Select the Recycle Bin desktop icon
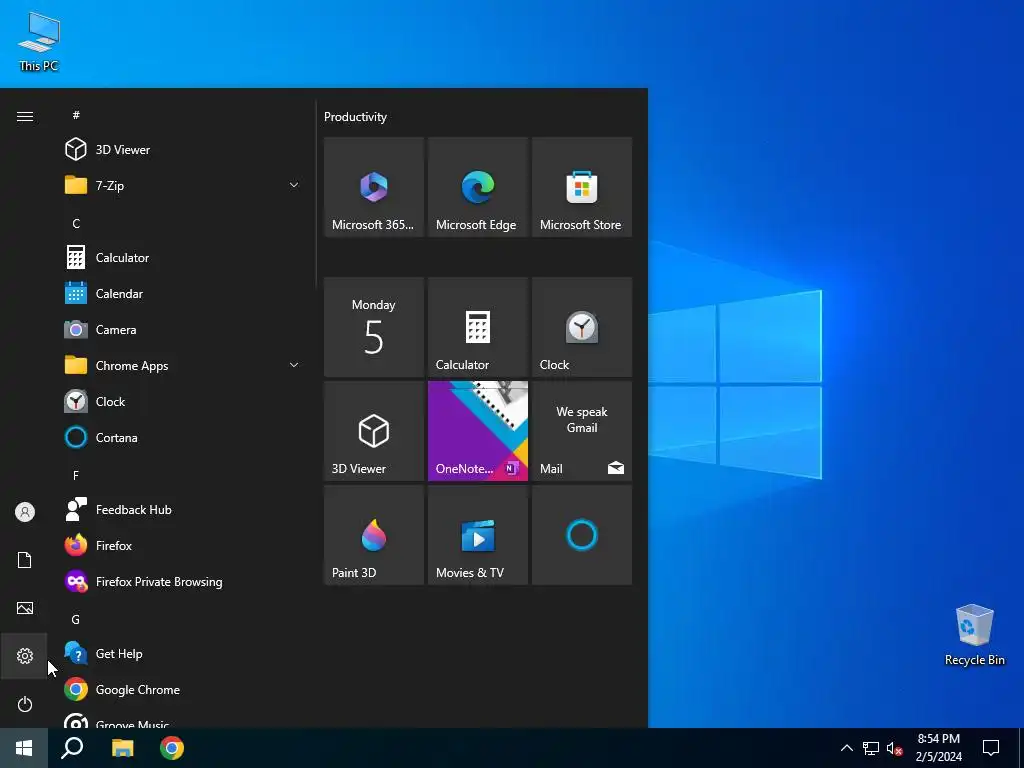 [974, 635]
